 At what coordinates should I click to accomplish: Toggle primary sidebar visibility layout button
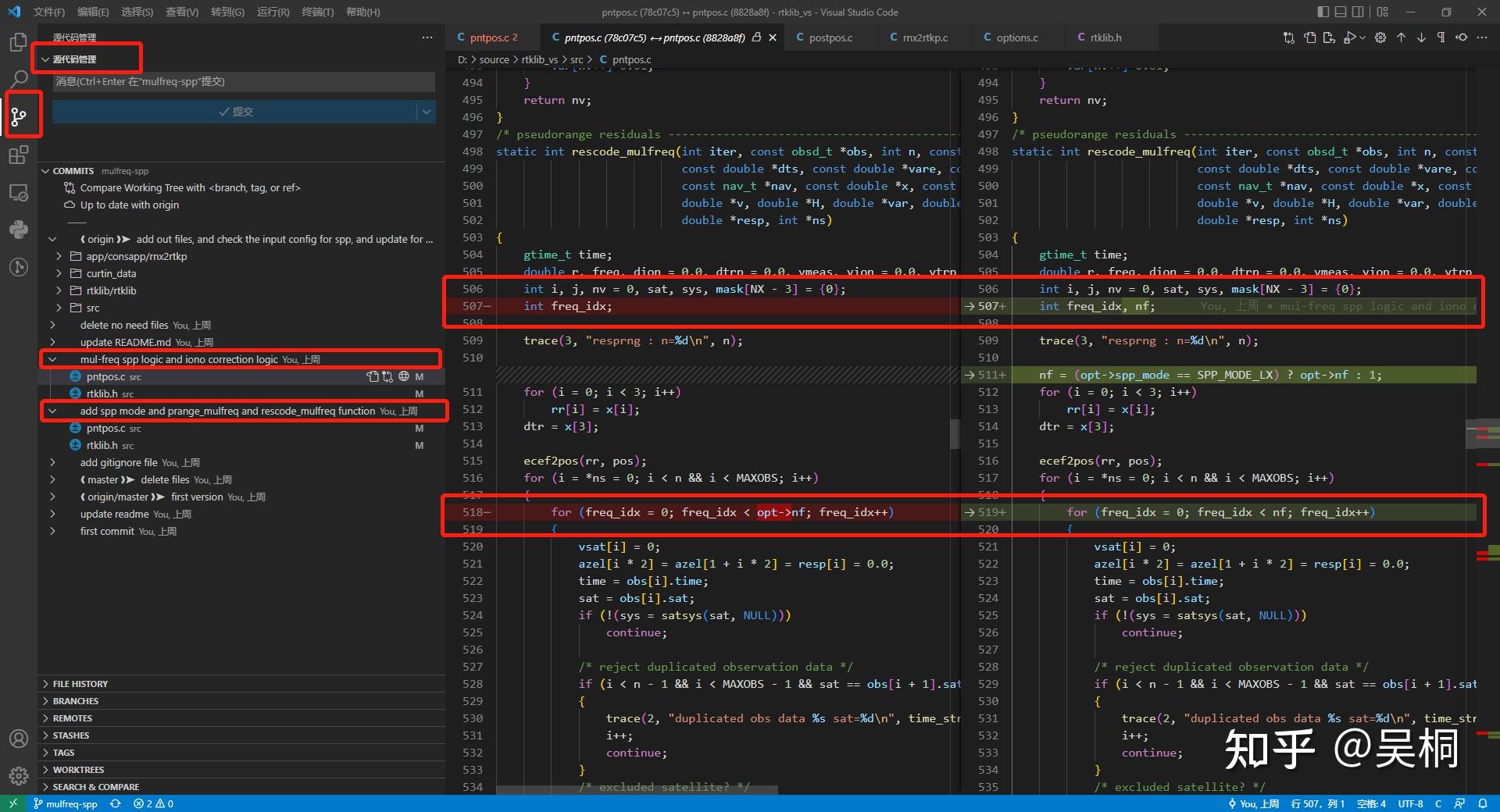(x=1323, y=12)
